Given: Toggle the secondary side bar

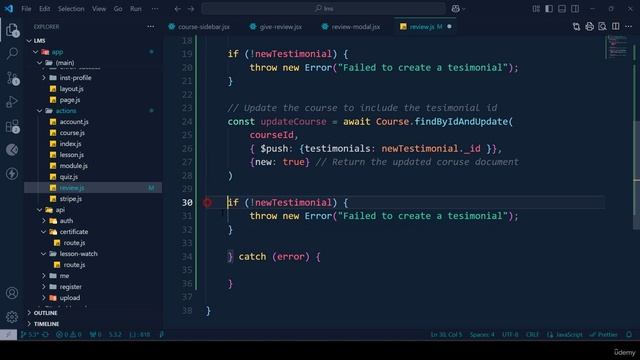Looking at the screenshot, I should [575, 9].
